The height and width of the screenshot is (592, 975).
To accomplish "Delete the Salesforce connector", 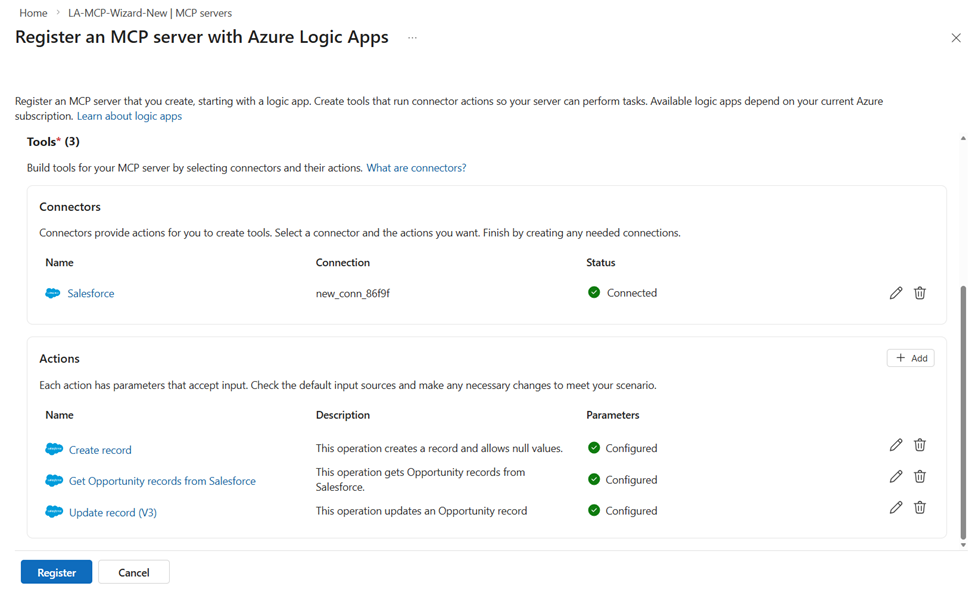I will click(x=920, y=293).
